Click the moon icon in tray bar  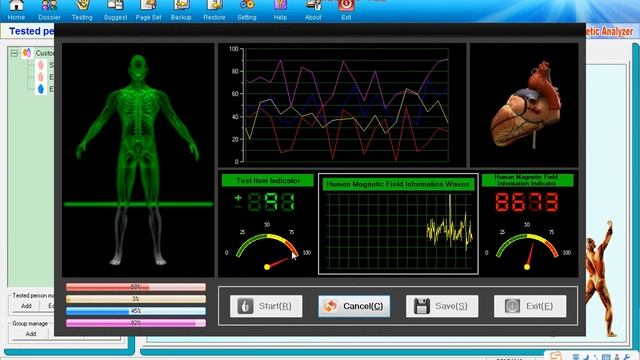pyautogui.click(x=586, y=358)
